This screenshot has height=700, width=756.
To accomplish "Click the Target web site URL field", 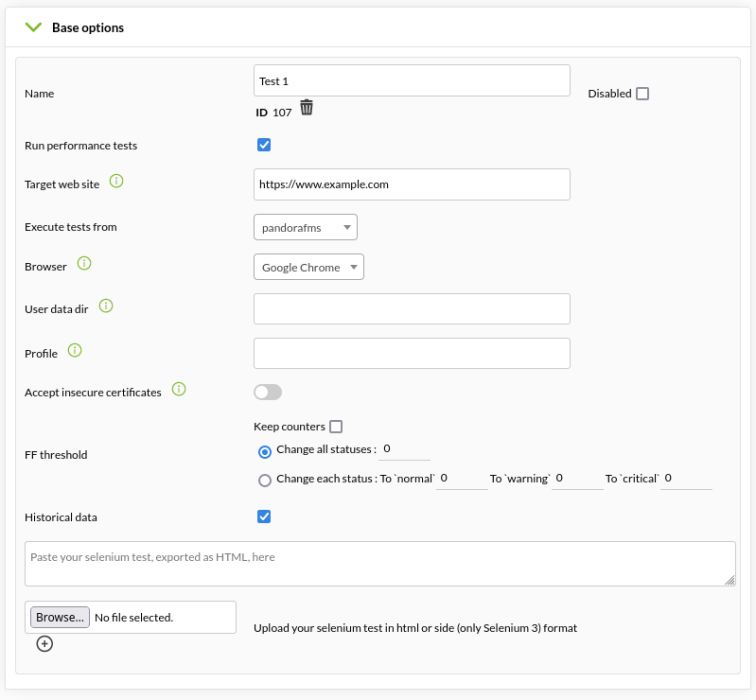I will [x=412, y=184].
